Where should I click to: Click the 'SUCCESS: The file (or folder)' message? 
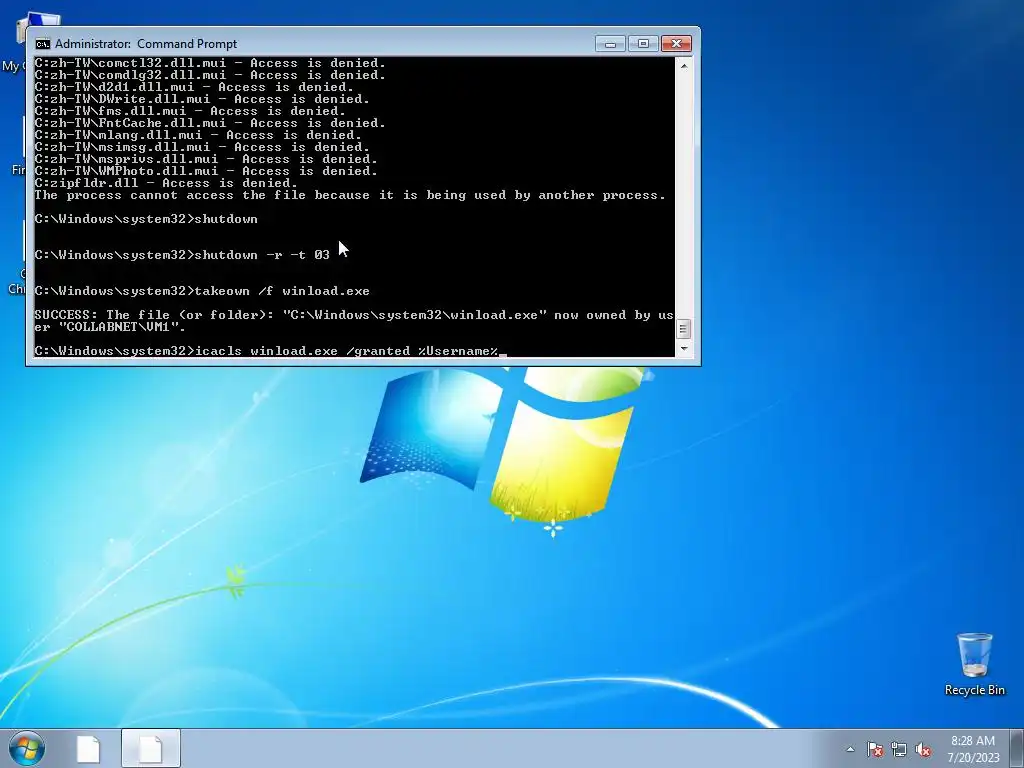pyautogui.click(x=353, y=315)
